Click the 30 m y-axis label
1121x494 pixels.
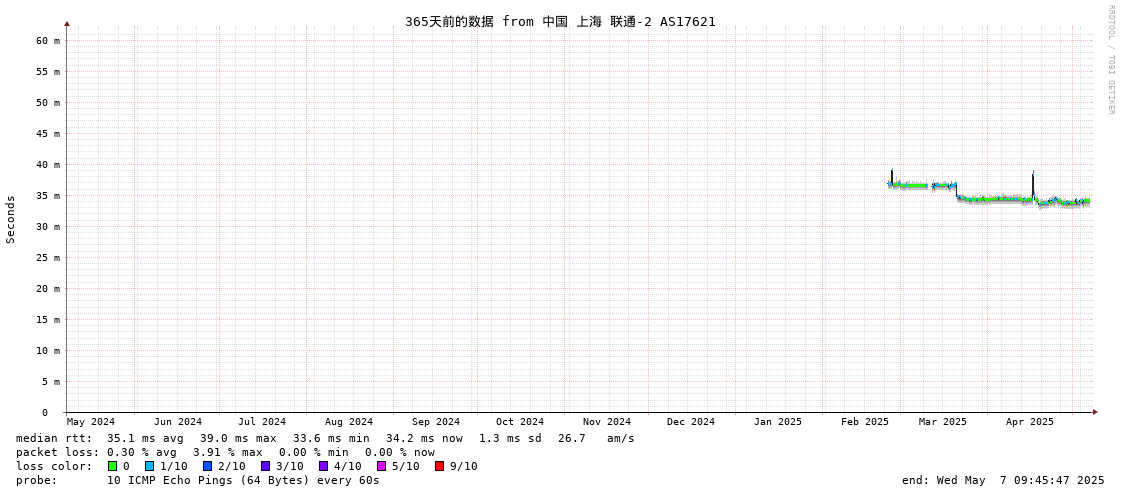(x=48, y=227)
